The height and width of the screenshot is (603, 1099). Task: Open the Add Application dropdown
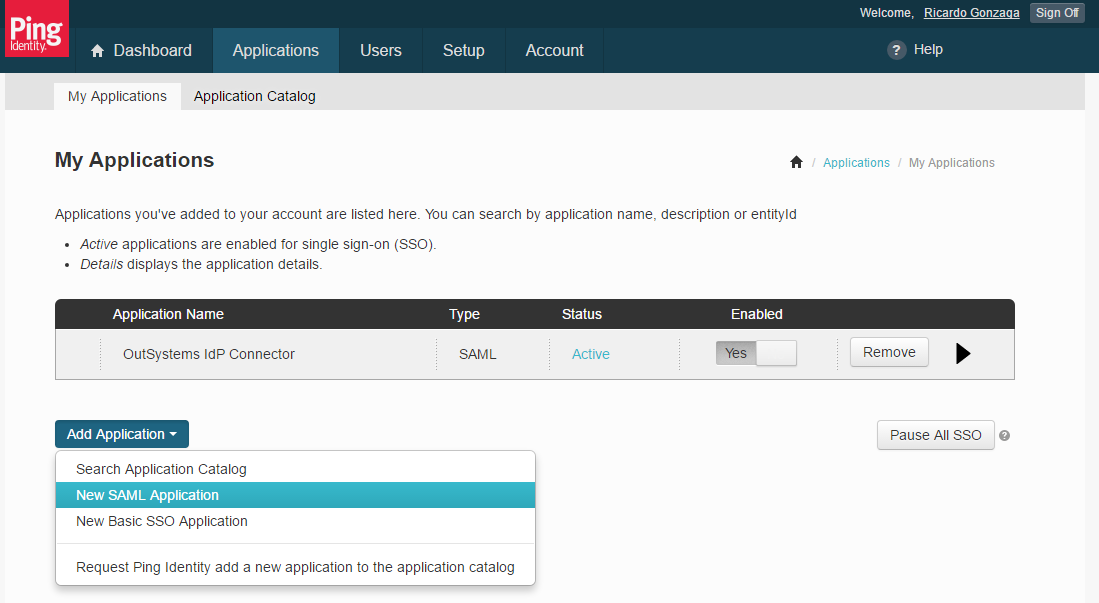coord(121,434)
